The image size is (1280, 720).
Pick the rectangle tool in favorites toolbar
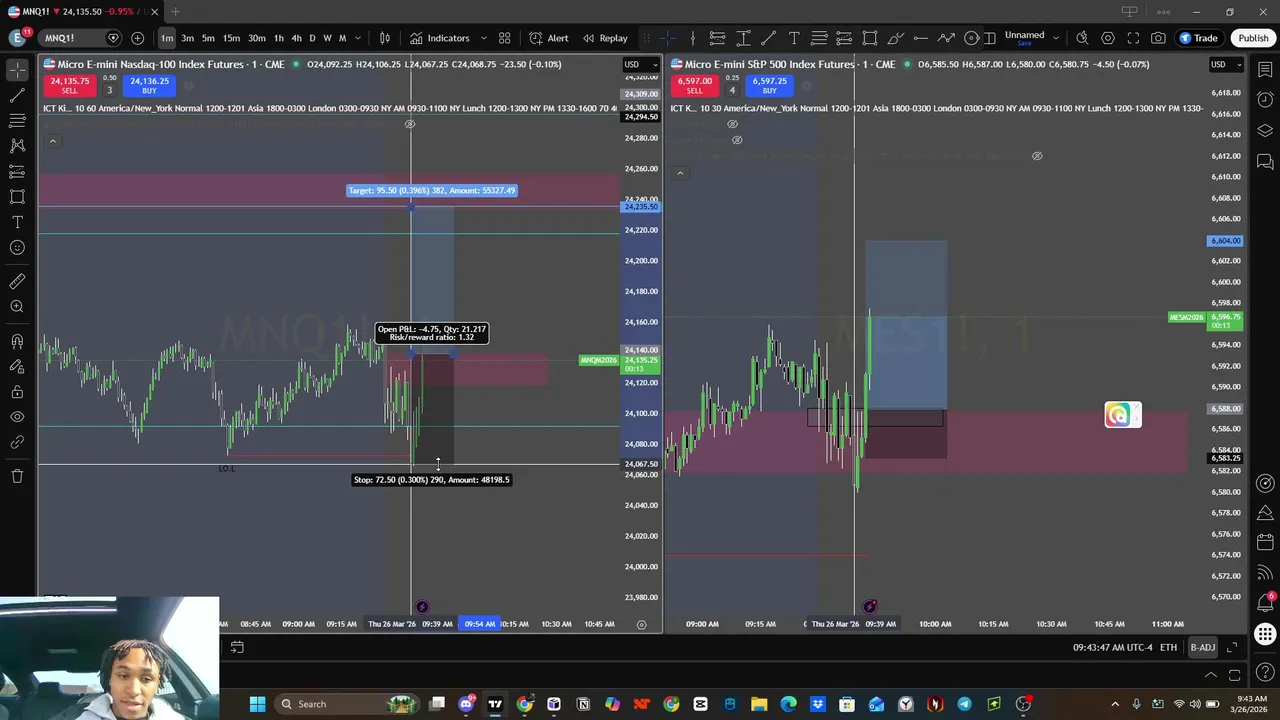(x=870, y=38)
